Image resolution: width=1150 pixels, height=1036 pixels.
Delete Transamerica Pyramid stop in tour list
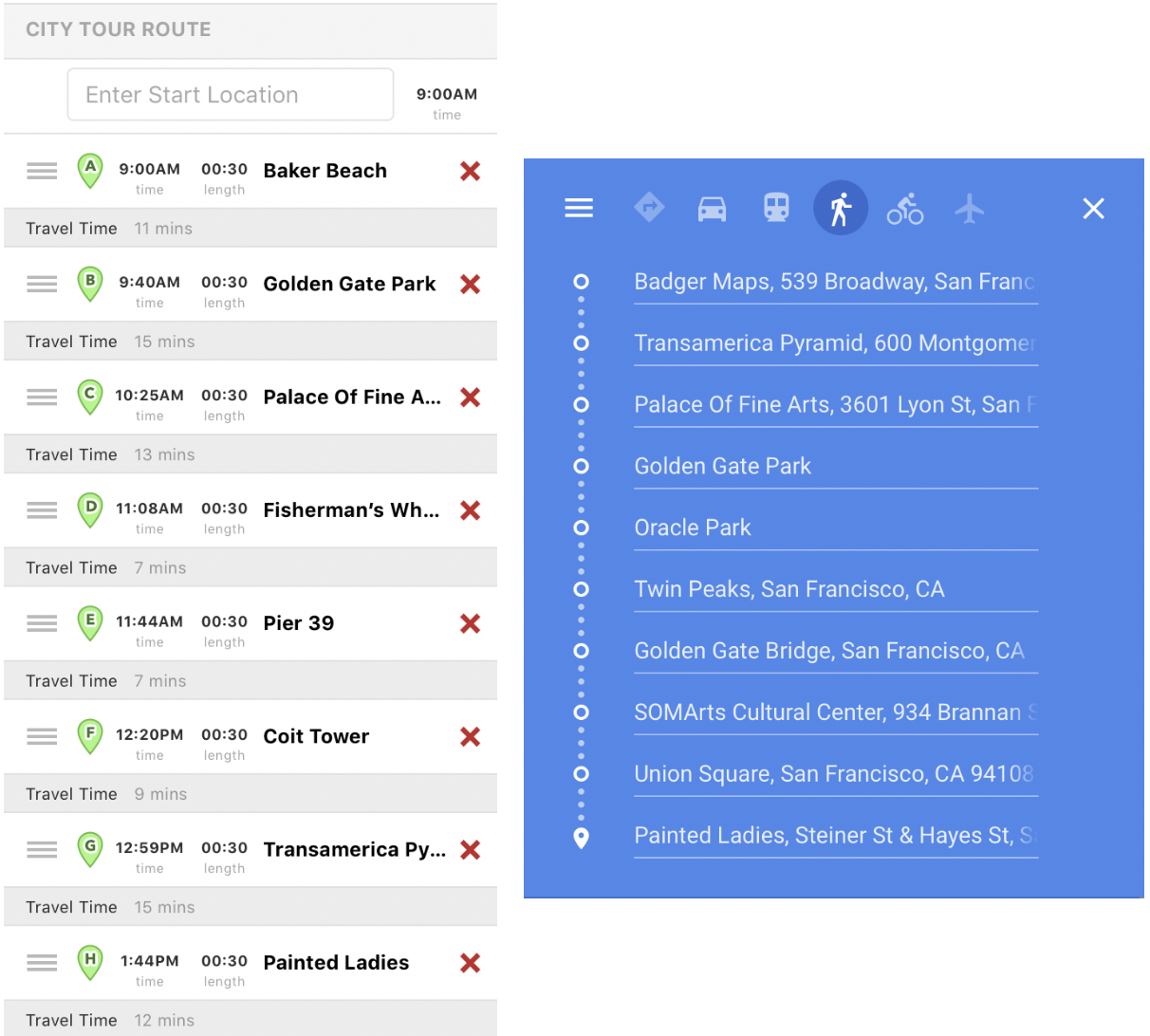coord(470,849)
